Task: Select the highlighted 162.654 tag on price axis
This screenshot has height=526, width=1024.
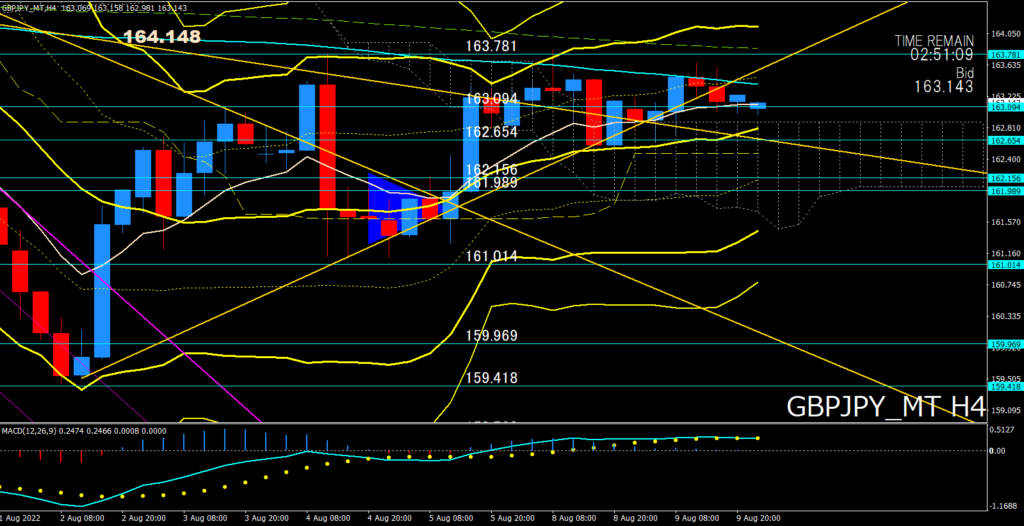Action: pos(1006,140)
